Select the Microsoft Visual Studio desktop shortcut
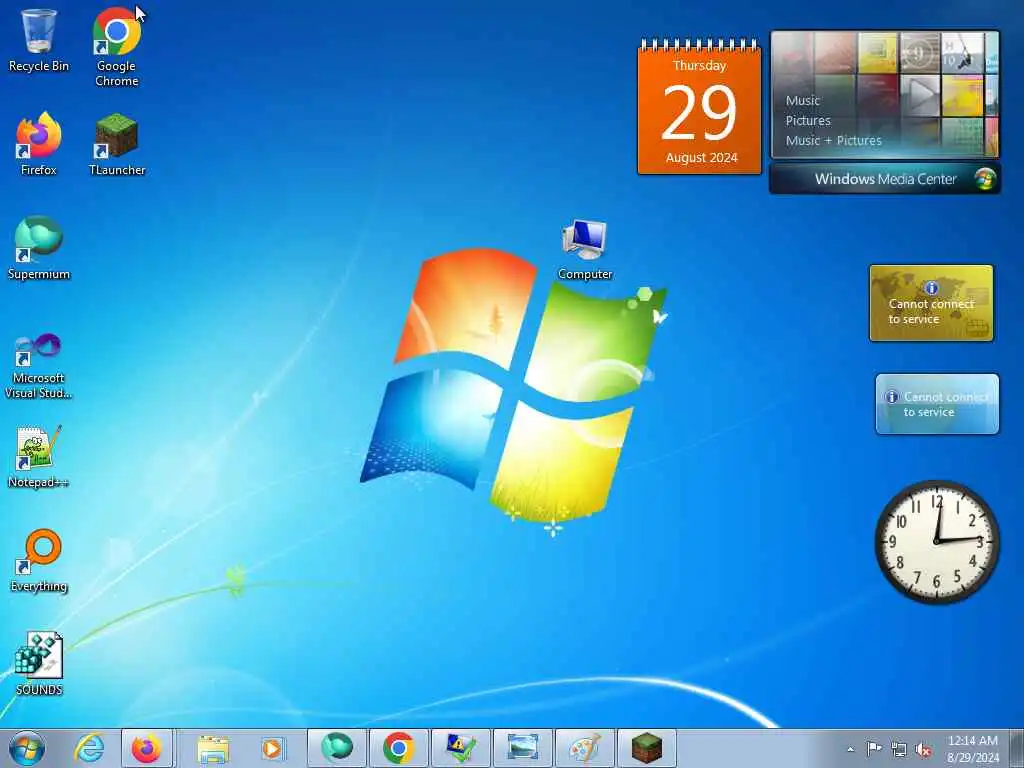 pos(39,366)
